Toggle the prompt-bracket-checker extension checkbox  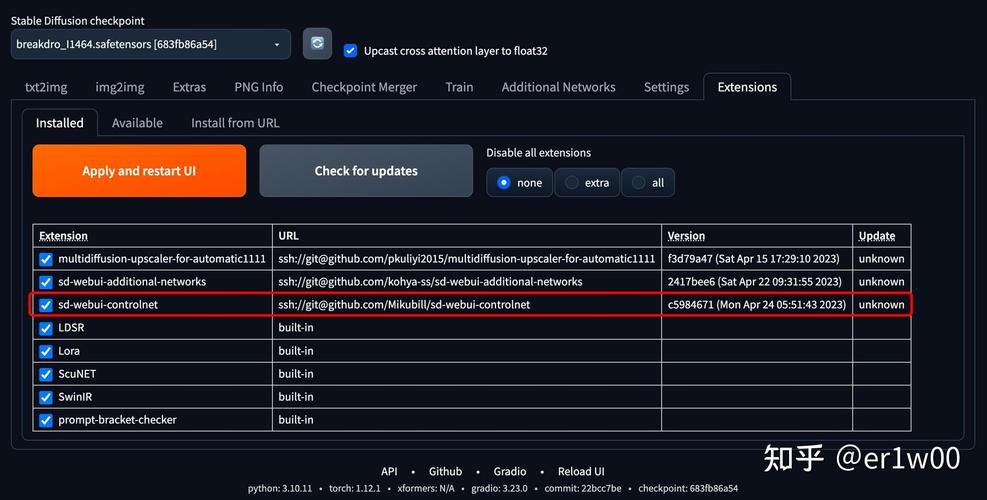(46, 420)
